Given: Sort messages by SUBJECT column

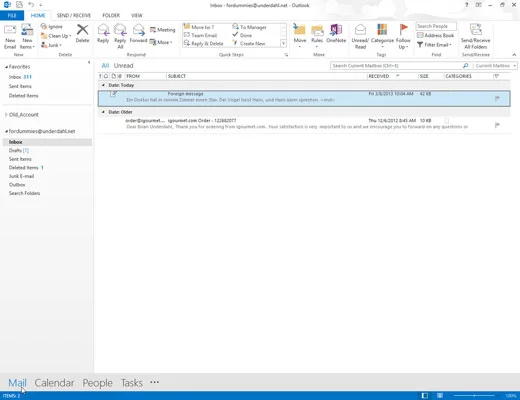Looking at the screenshot, I should 266,76.
